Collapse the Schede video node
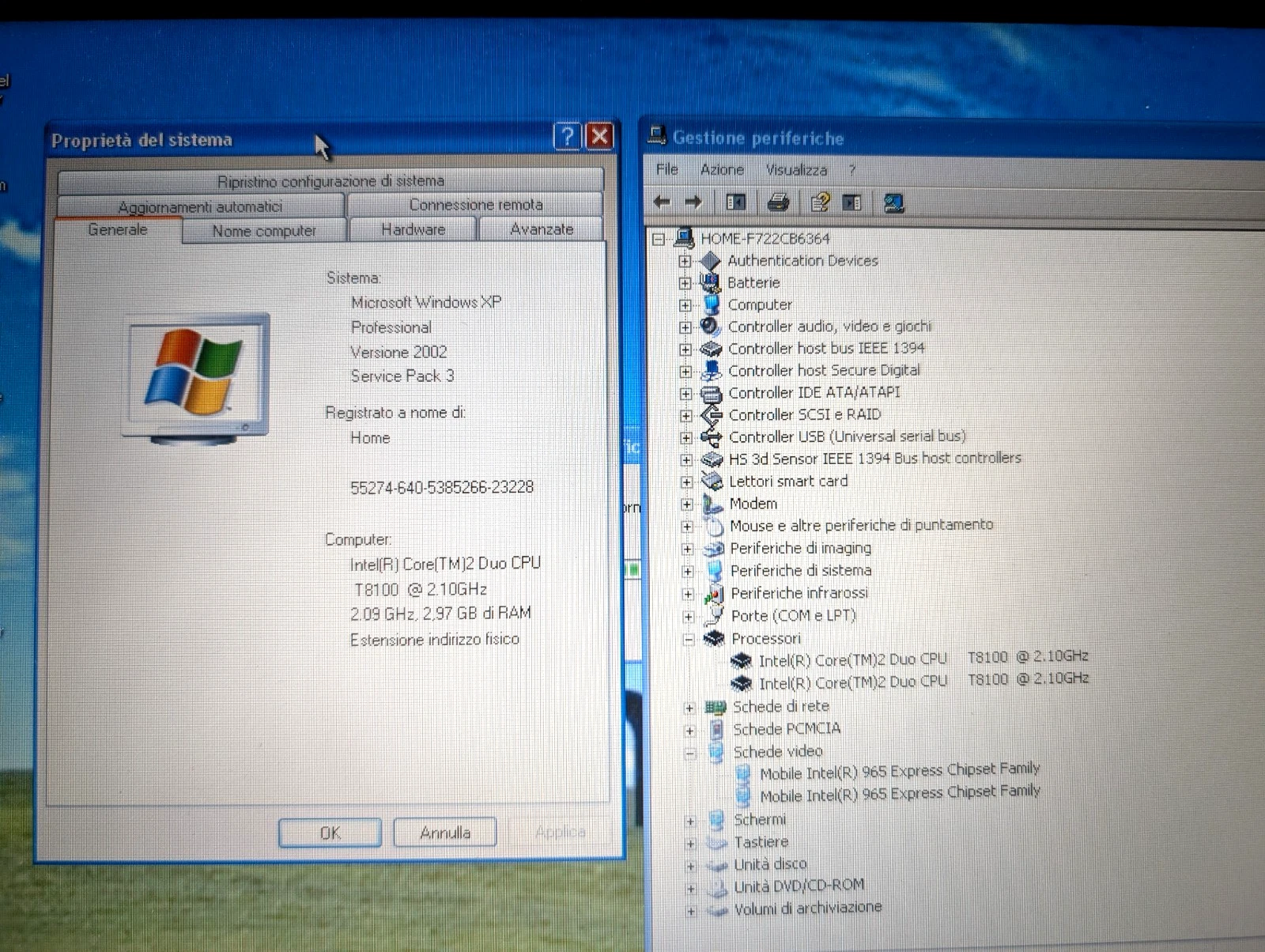The height and width of the screenshot is (952, 1265). click(690, 754)
